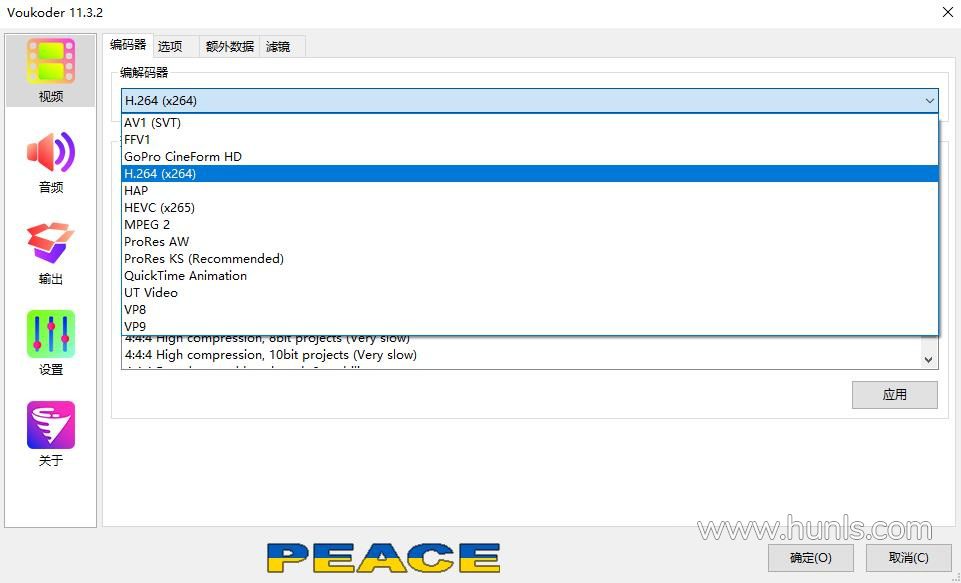Collapse the H.264 (x264) codec combo box
Image resolution: width=961 pixels, height=583 pixels.
[x=530, y=101]
